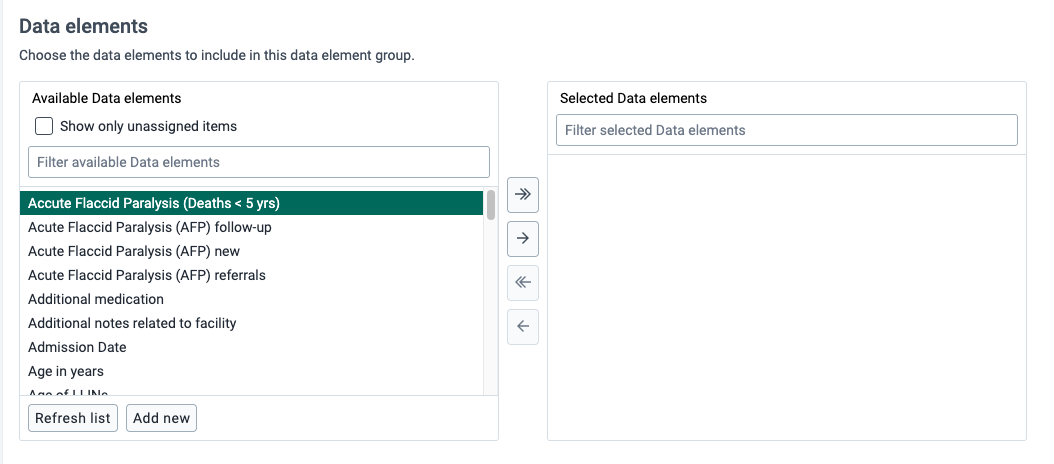
Task: Select Acute Flaccid Paralysis (AFP) follow-up item
Action: pos(251,227)
